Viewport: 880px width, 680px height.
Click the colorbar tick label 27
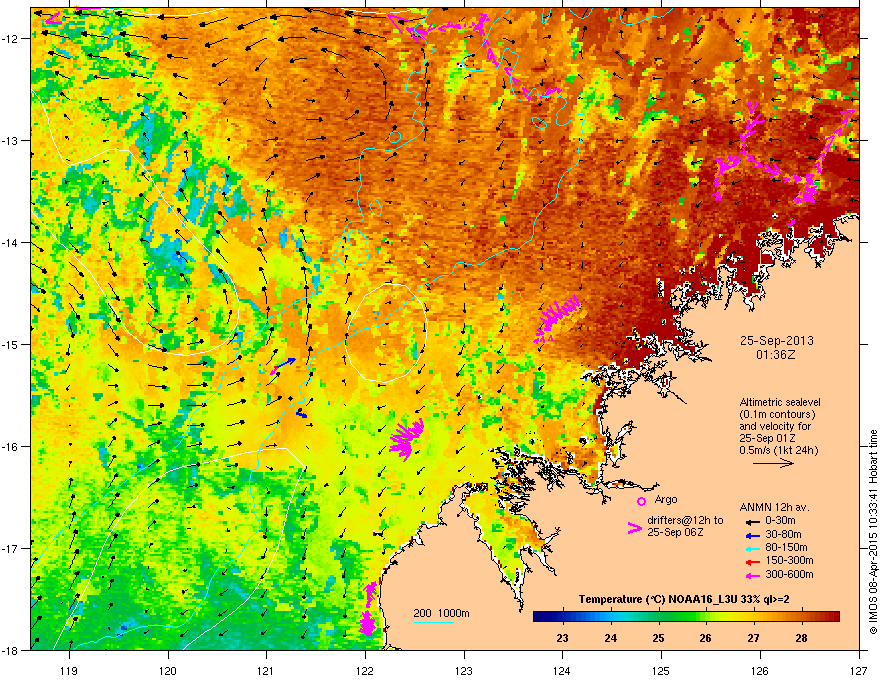click(x=753, y=638)
